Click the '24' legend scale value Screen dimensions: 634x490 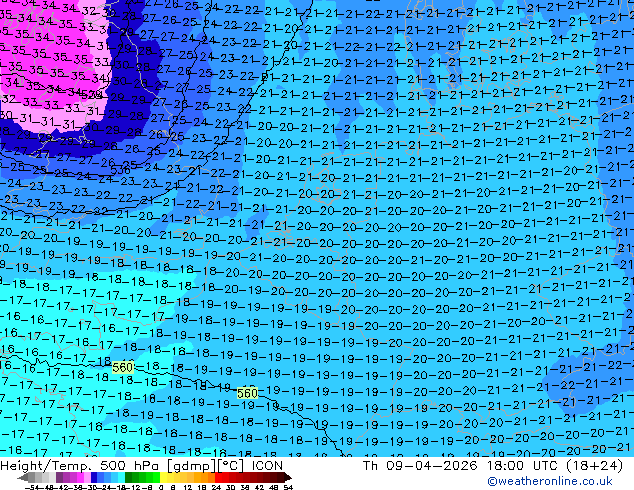tap(216, 487)
